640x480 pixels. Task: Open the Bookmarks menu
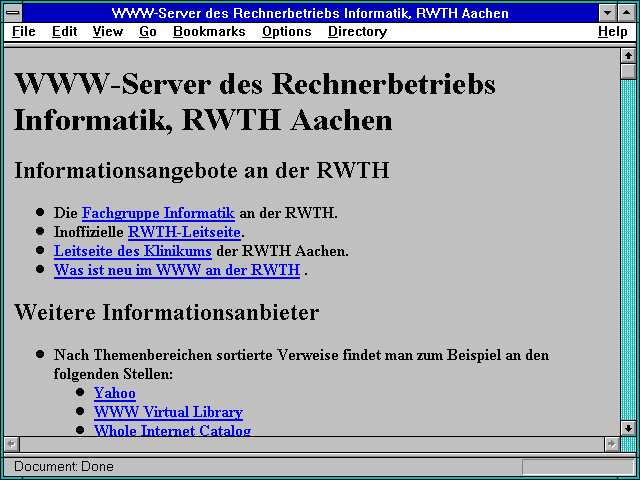(209, 31)
